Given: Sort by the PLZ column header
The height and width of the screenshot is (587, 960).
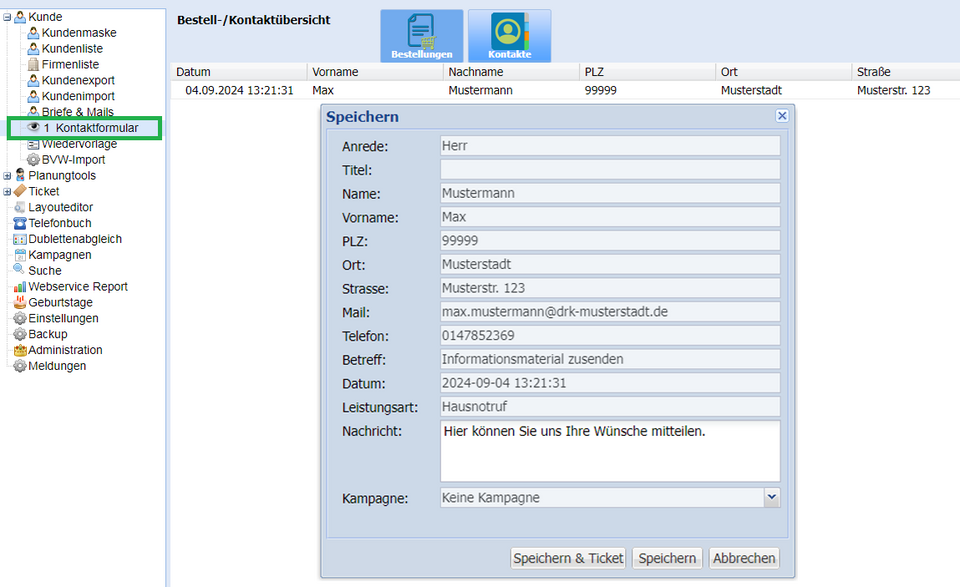Looking at the screenshot, I should pyautogui.click(x=647, y=72).
